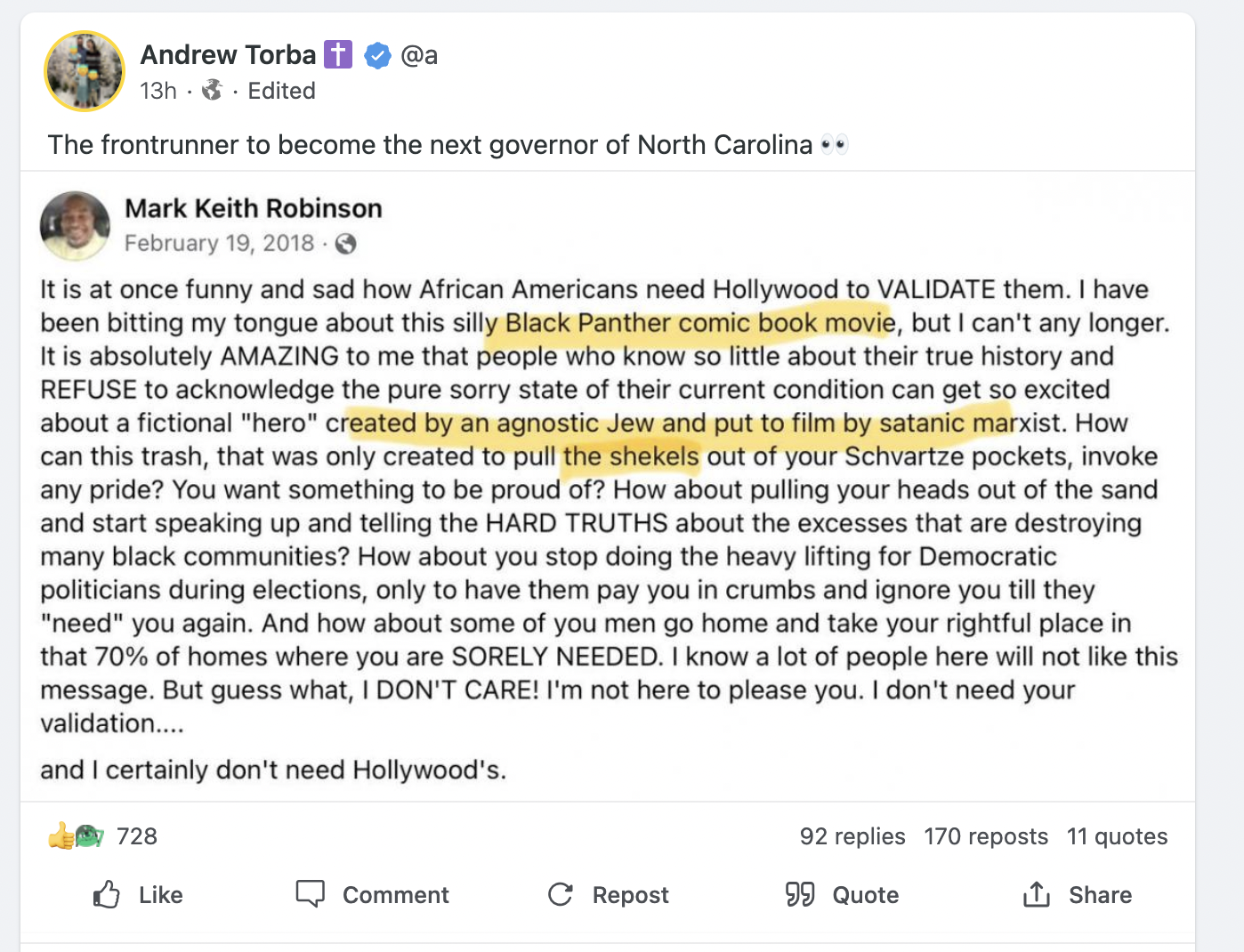Click the globe visibility icon on Torba's post
The height and width of the screenshot is (952, 1244).
click(x=212, y=91)
